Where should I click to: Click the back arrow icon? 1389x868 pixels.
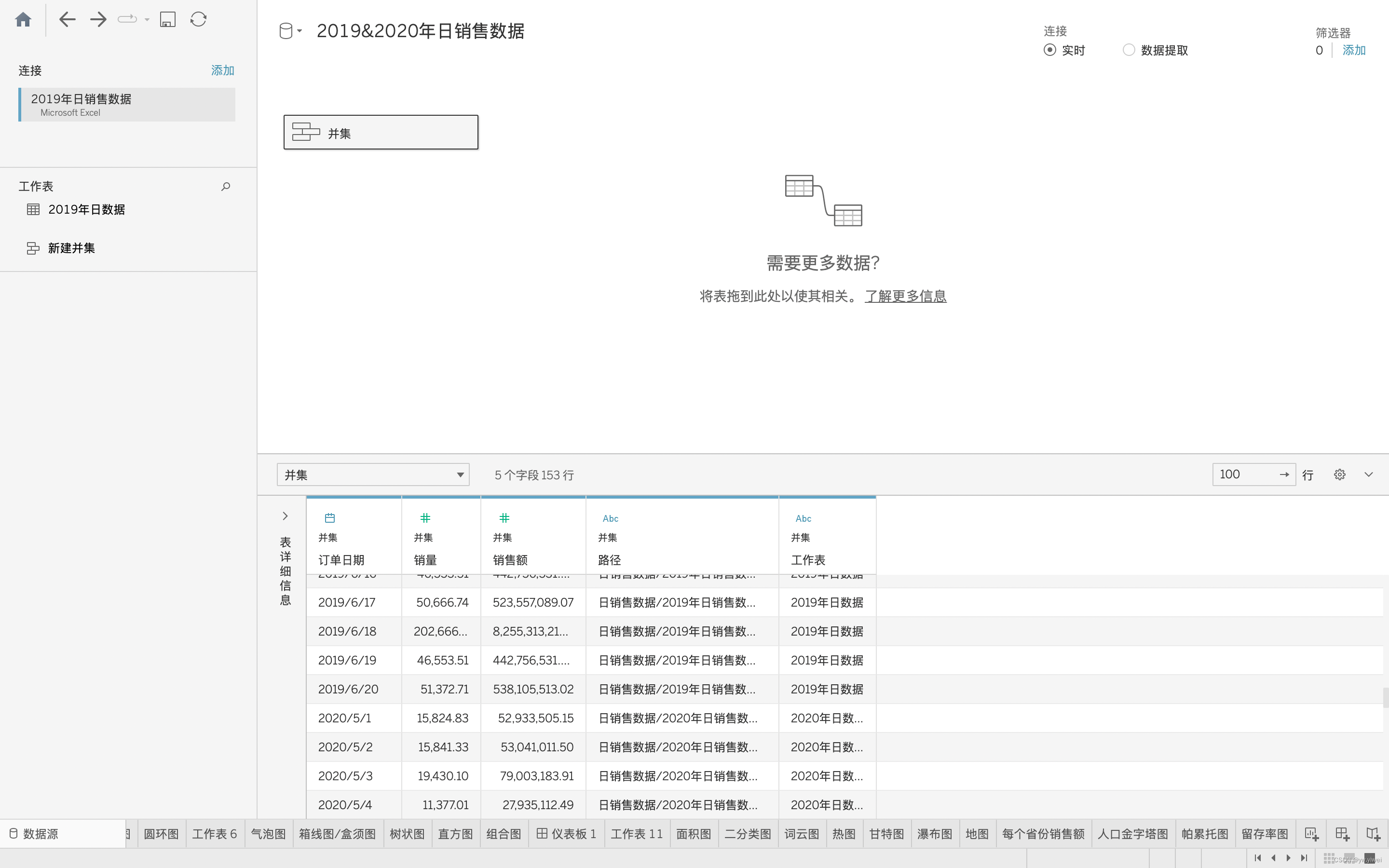[67, 19]
